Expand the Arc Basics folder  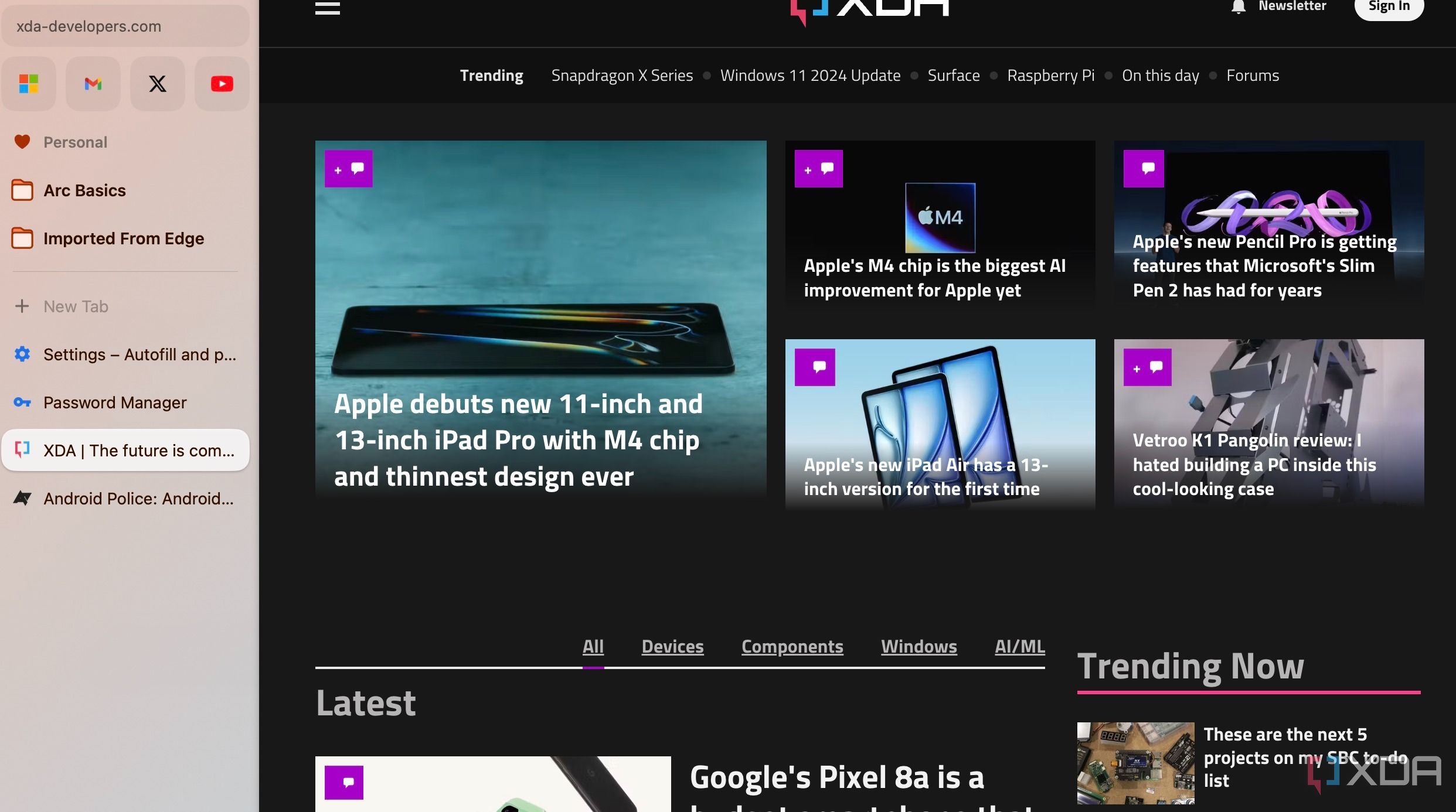(84, 191)
